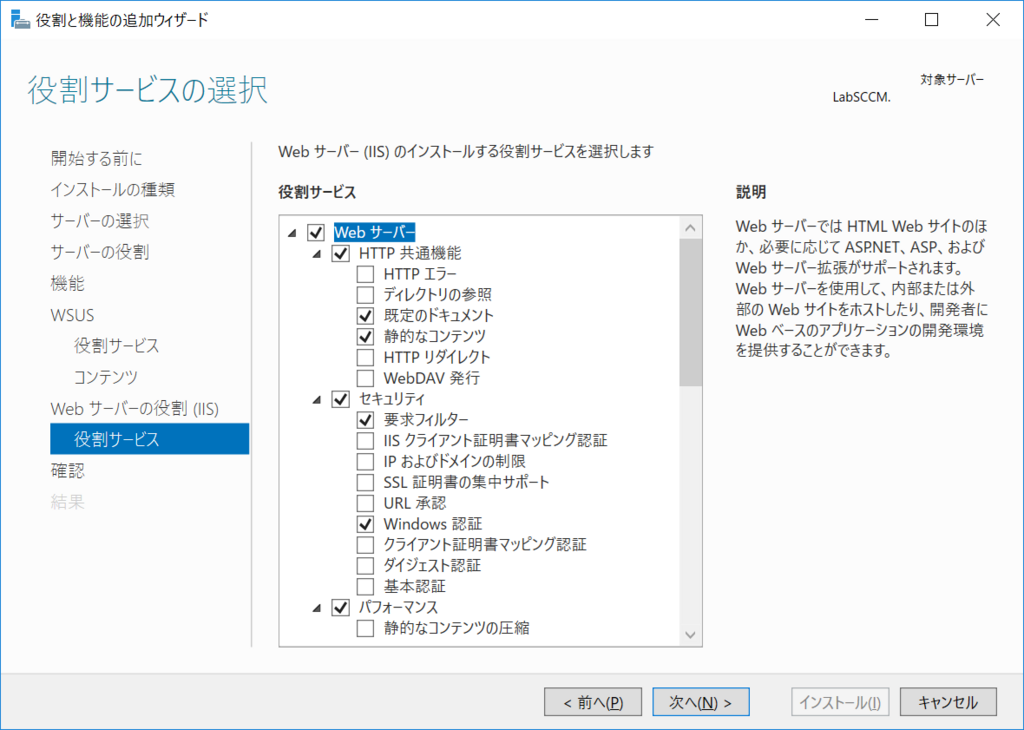Select the WebDAV 発行 label
The height and width of the screenshot is (730, 1024).
pyautogui.click(x=431, y=378)
